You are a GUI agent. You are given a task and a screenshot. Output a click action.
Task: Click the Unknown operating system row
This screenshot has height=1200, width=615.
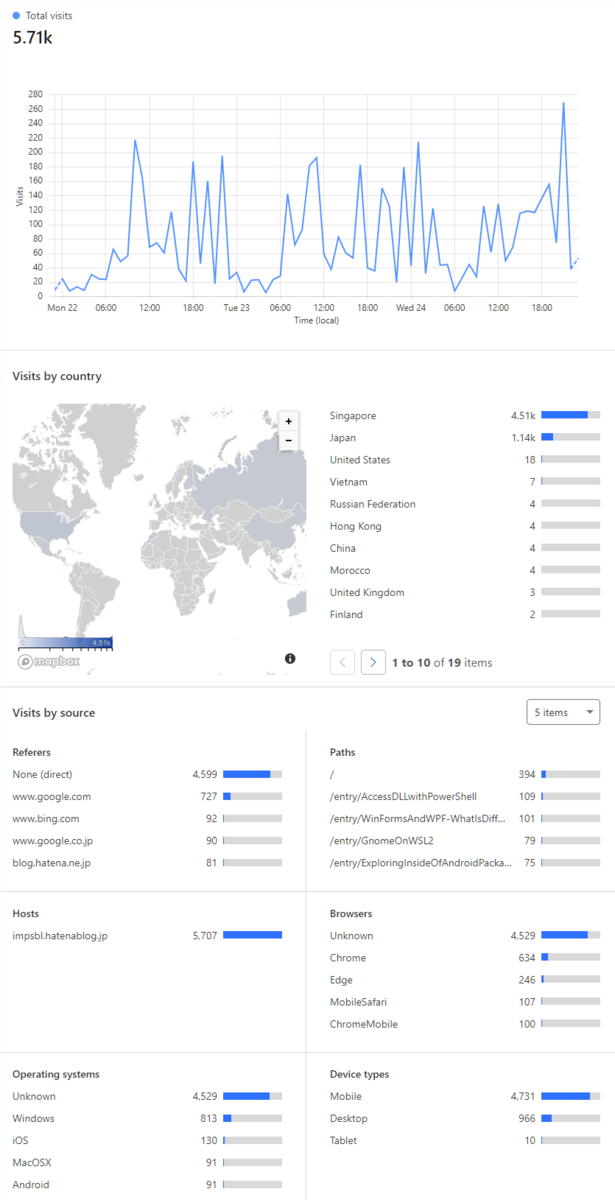coord(147,1096)
